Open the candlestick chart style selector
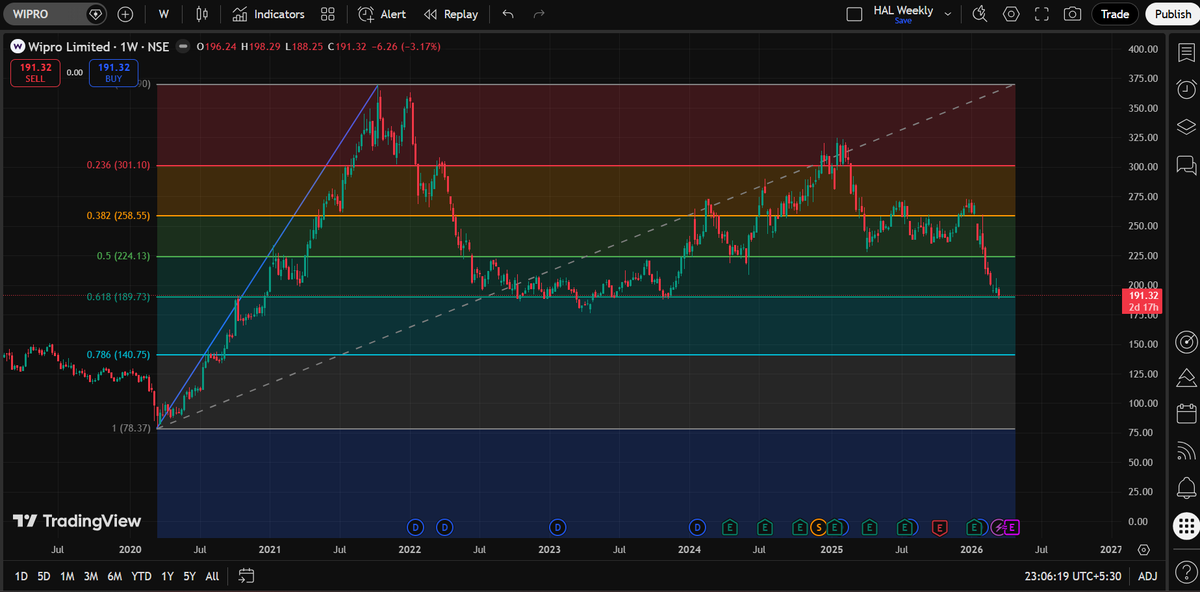 pyautogui.click(x=203, y=14)
